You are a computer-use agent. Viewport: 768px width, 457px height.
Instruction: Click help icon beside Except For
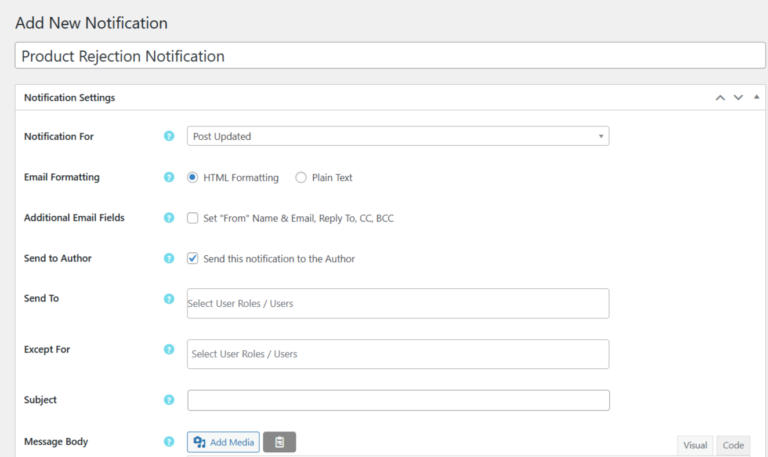169,349
